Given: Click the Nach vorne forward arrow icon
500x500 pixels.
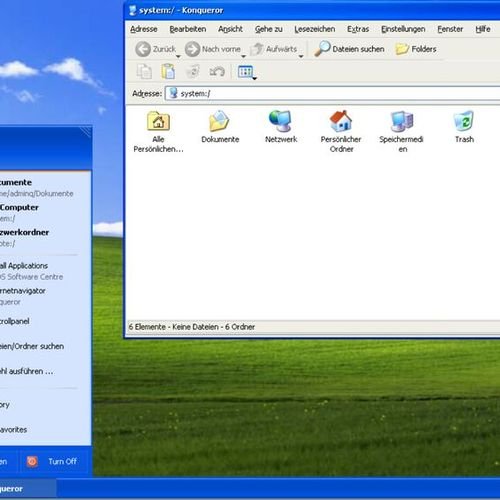Looking at the screenshot, I should coord(192,49).
